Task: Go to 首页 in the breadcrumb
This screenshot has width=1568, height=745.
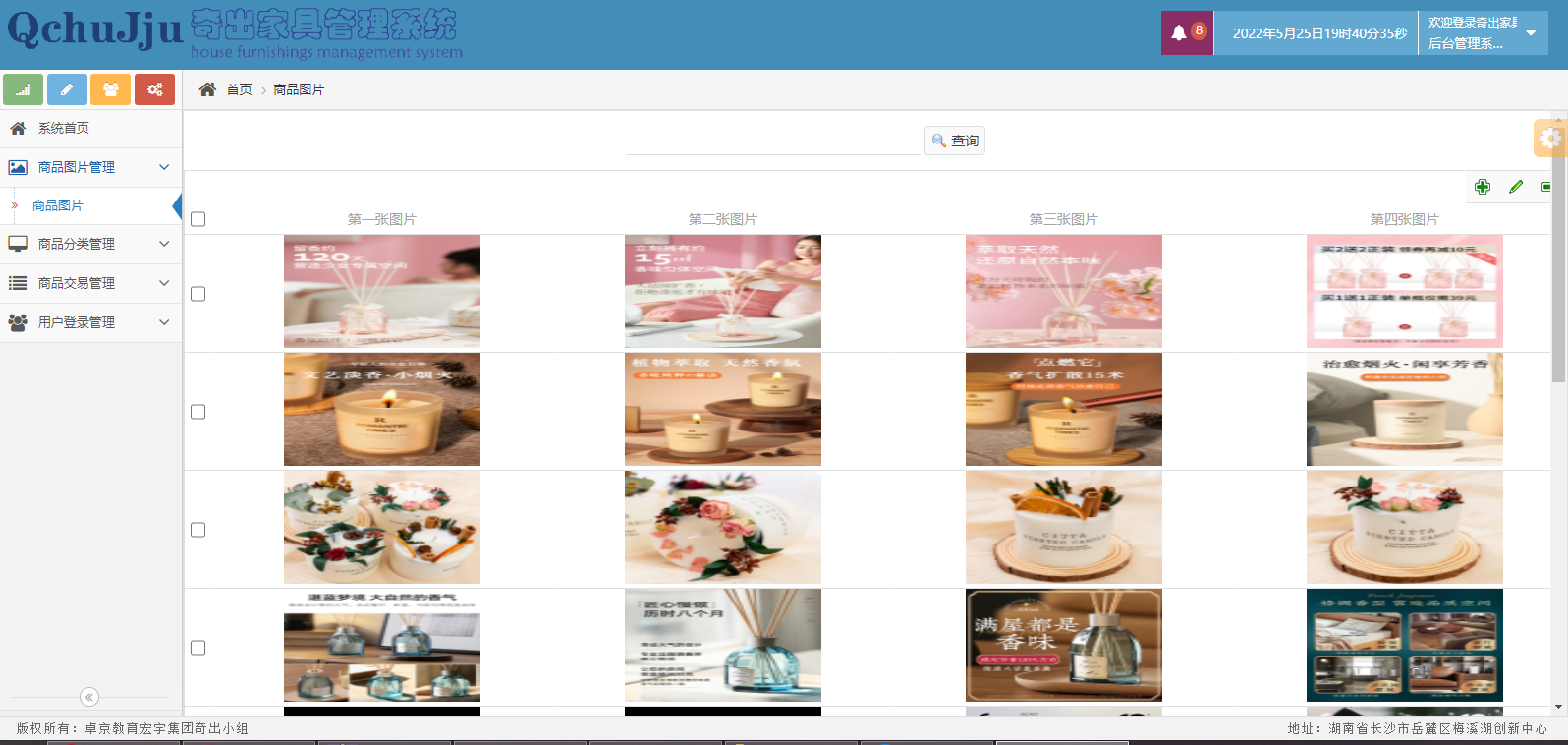Action: click(x=239, y=89)
